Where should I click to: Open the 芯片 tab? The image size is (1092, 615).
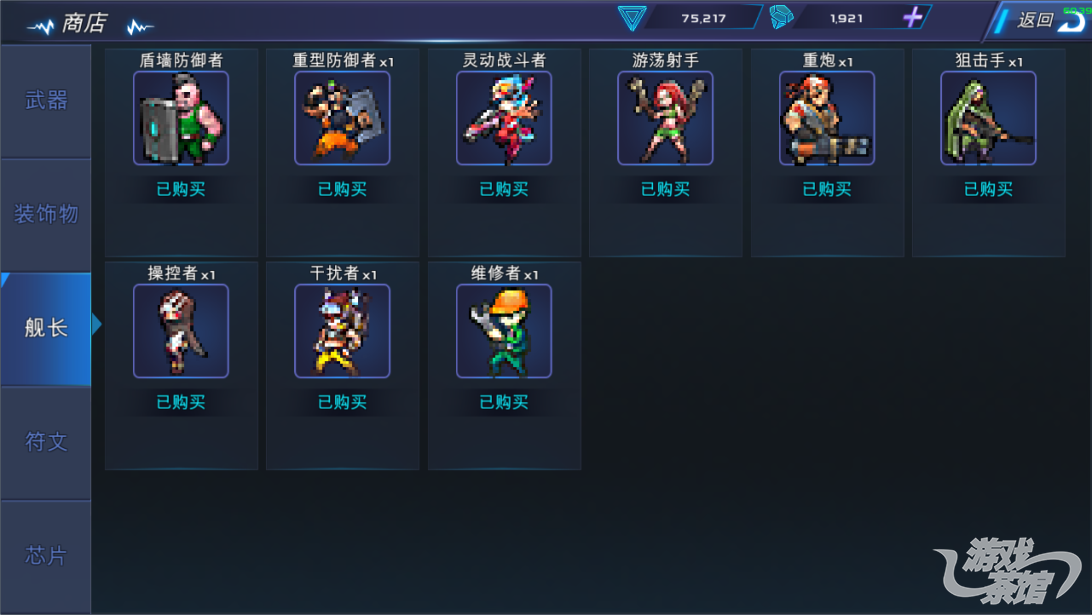point(46,556)
